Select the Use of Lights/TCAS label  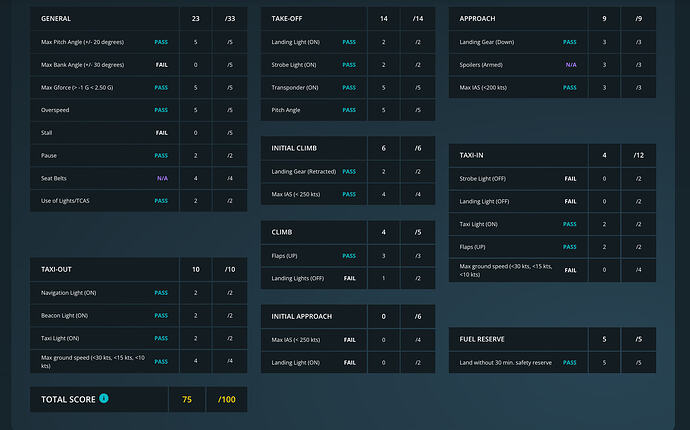tap(65, 201)
